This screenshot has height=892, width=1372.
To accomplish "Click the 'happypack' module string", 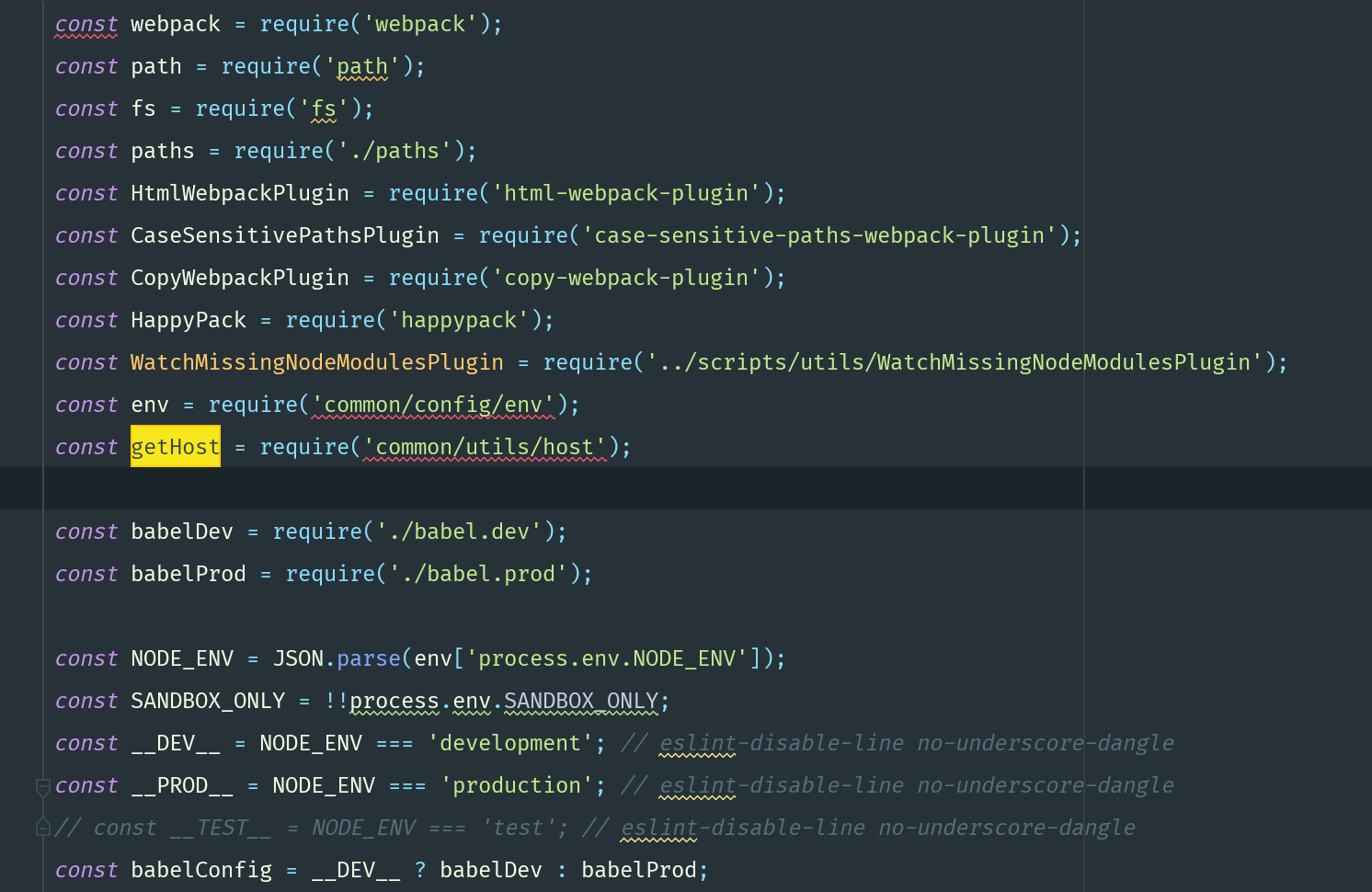I will coord(459,320).
